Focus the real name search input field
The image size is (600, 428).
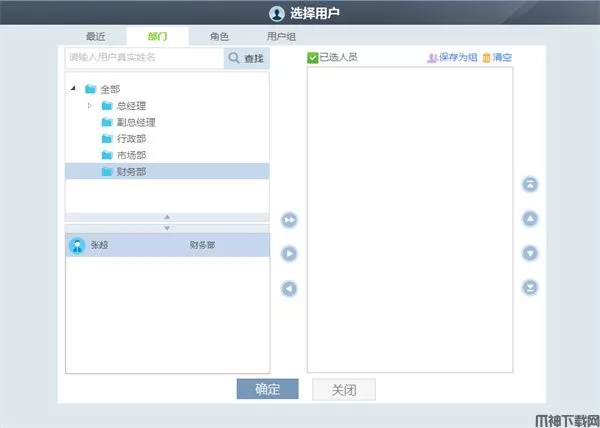145,58
